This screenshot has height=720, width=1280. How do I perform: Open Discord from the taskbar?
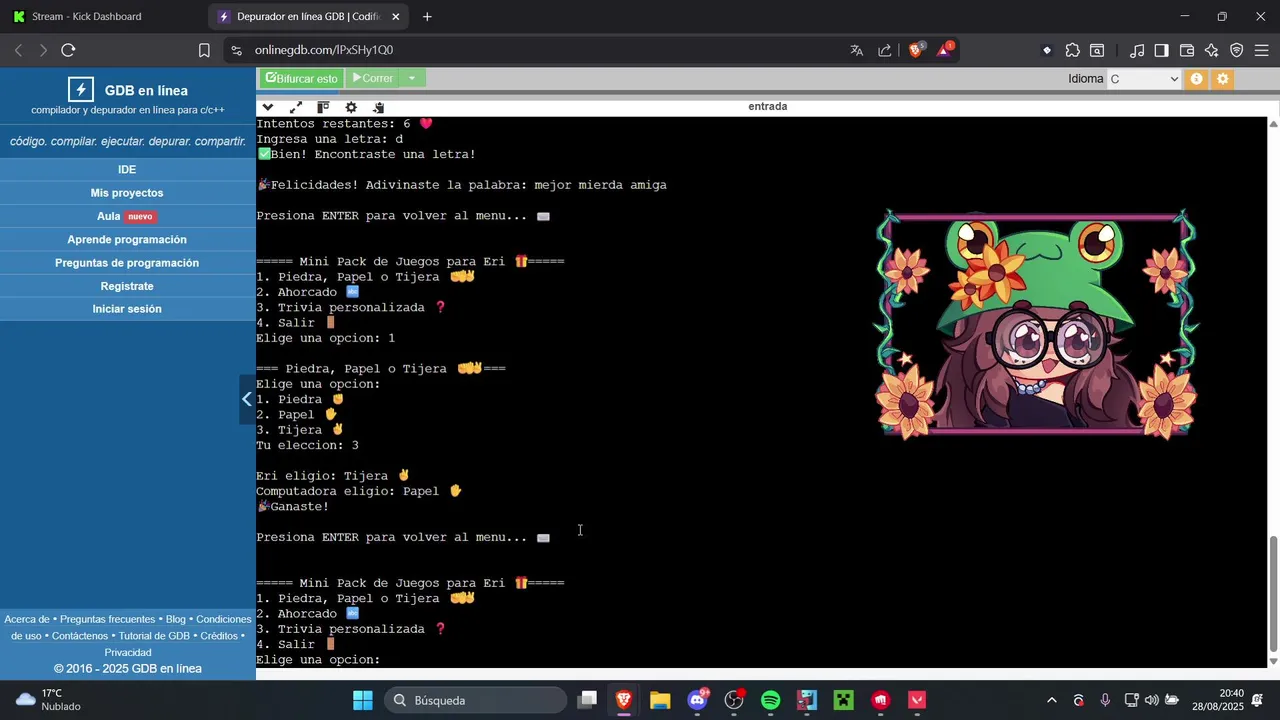(698, 700)
